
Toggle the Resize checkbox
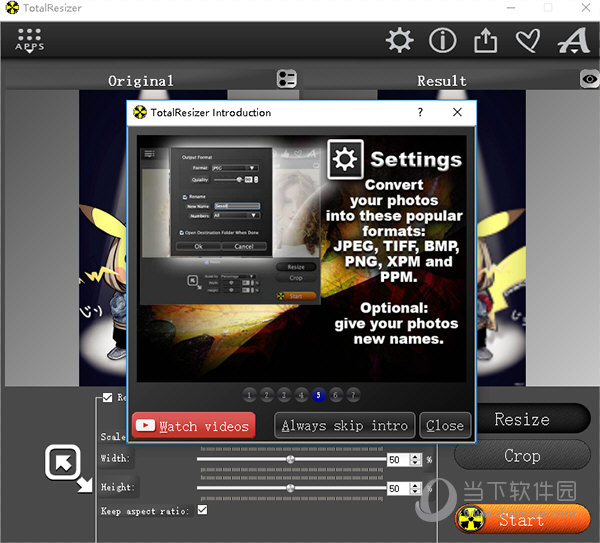coord(108,398)
